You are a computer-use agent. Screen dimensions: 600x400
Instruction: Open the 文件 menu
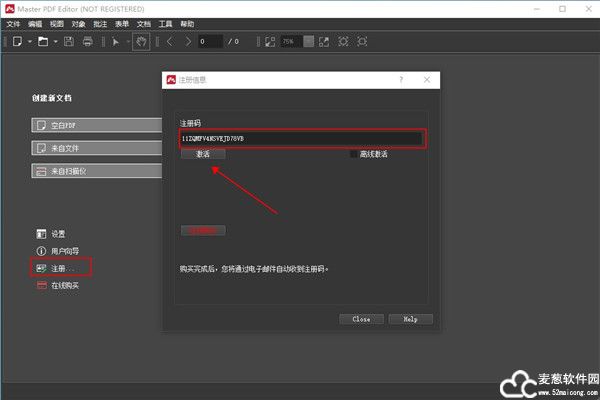(13, 22)
